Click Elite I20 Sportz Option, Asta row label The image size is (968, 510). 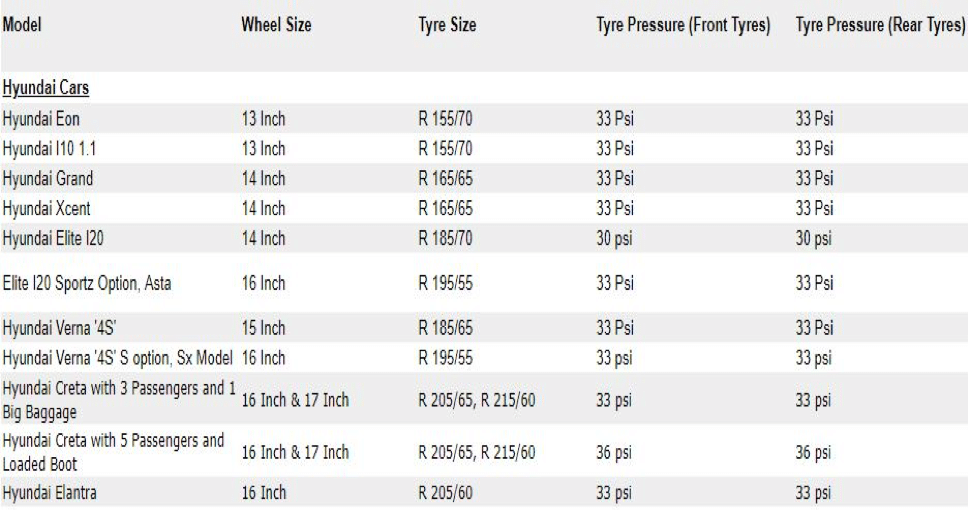point(88,284)
